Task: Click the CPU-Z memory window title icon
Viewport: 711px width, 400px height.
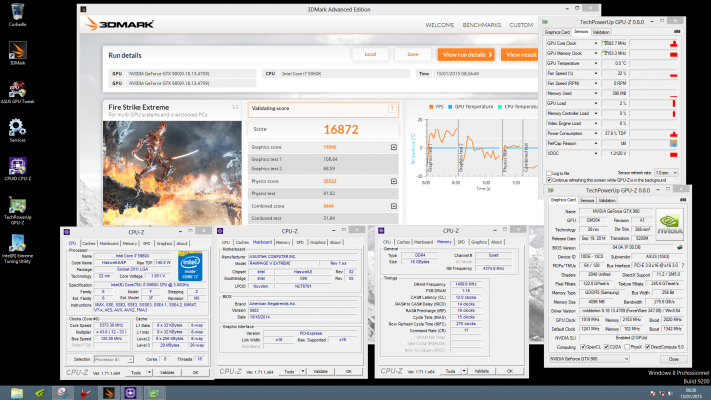Action: pos(381,231)
